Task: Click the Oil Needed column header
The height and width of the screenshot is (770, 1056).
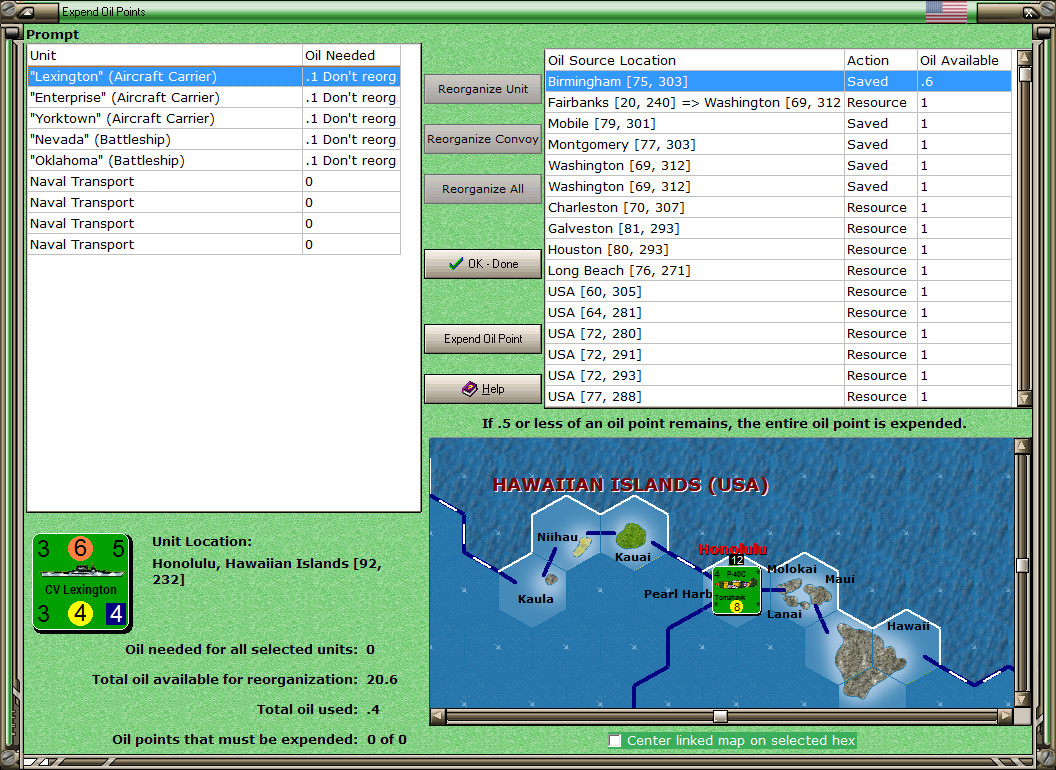Action: (351, 55)
